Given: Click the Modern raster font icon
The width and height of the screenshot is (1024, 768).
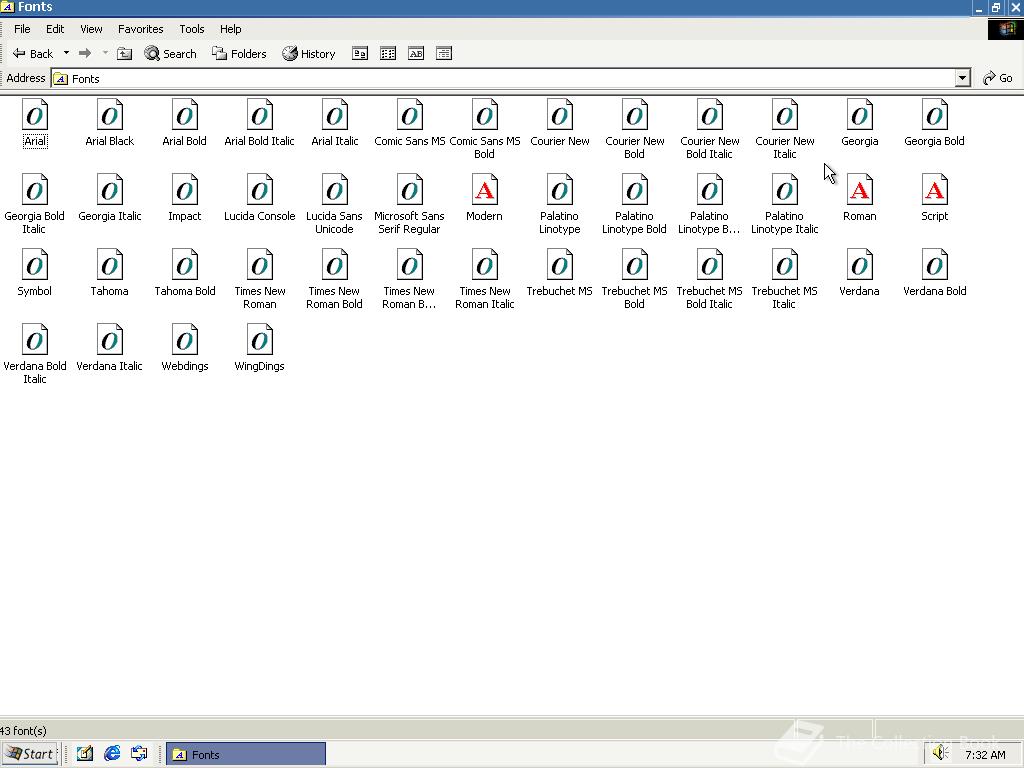Looking at the screenshot, I should coord(485,190).
